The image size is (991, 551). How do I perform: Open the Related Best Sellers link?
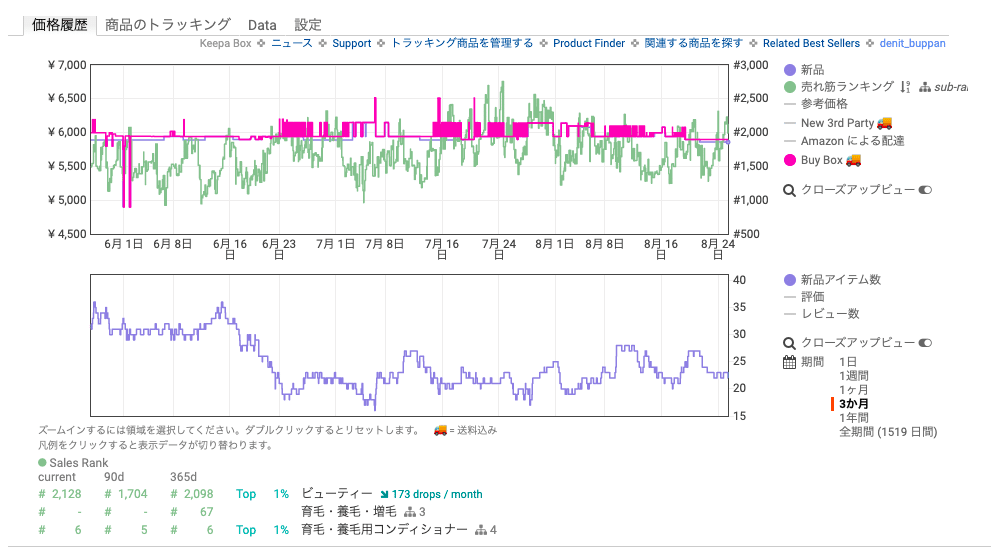coord(810,44)
